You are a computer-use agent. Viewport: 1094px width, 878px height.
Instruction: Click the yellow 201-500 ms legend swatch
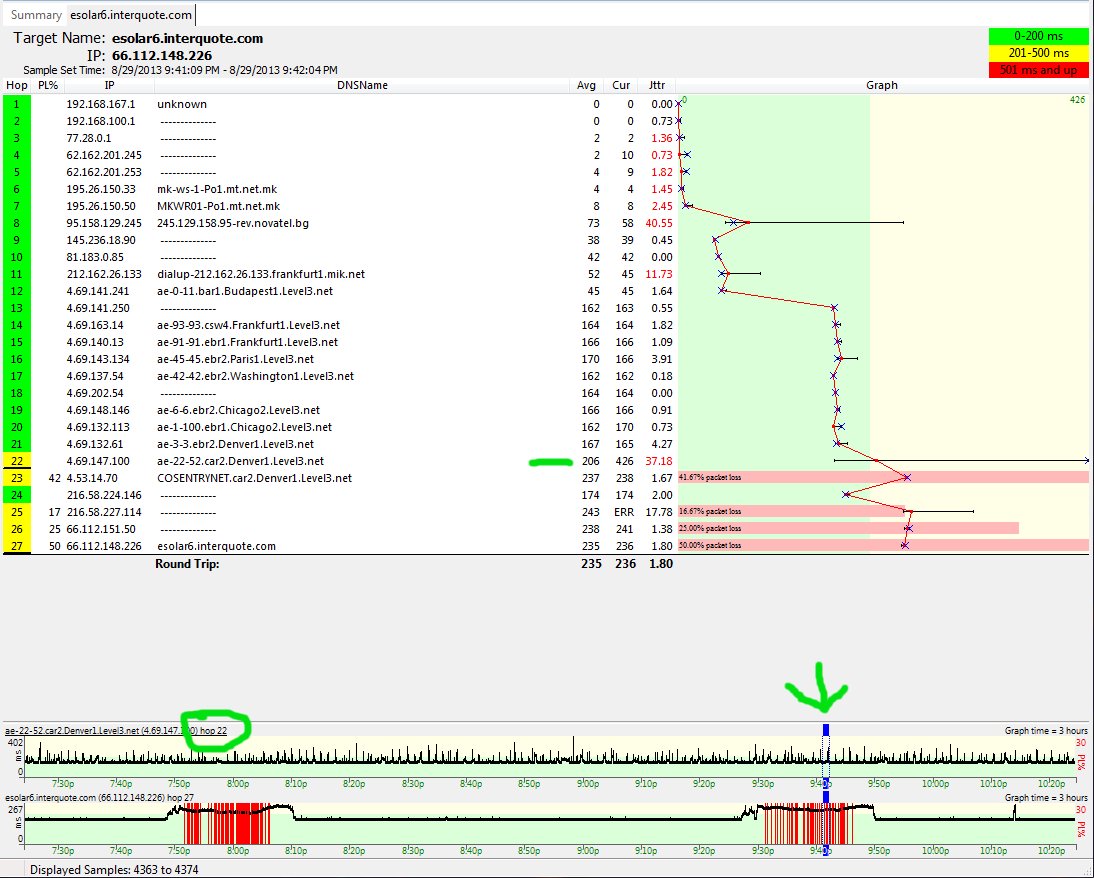coord(1038,53)
